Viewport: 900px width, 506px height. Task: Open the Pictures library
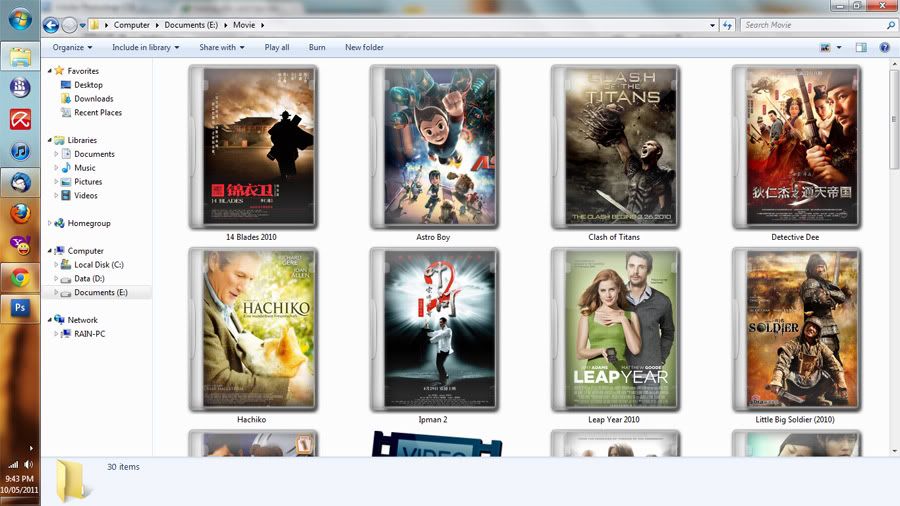coord(88,181)
